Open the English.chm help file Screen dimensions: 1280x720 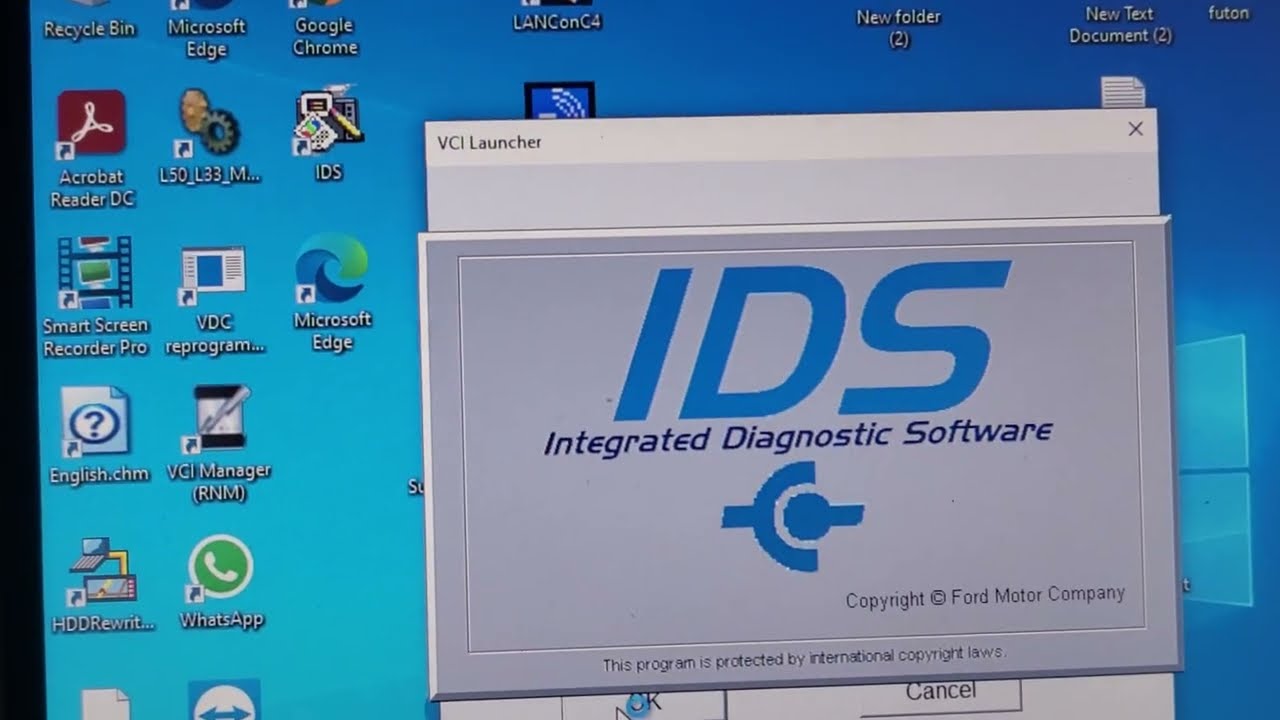tap(98, 435)
